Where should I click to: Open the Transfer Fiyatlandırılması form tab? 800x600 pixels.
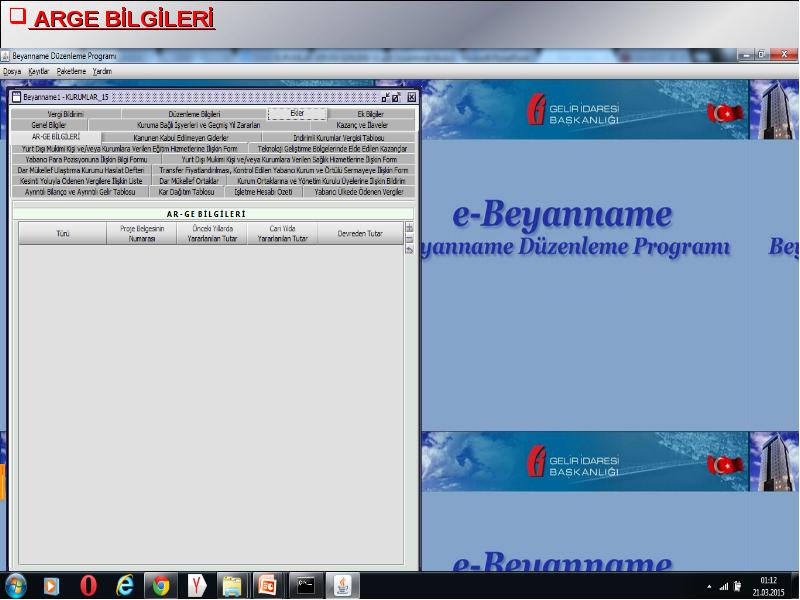(x=284, y=170)
